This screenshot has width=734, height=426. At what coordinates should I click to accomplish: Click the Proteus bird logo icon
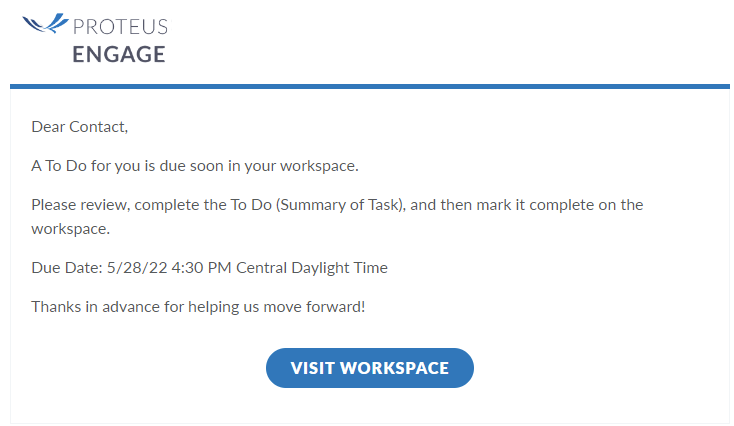(45, 23)
